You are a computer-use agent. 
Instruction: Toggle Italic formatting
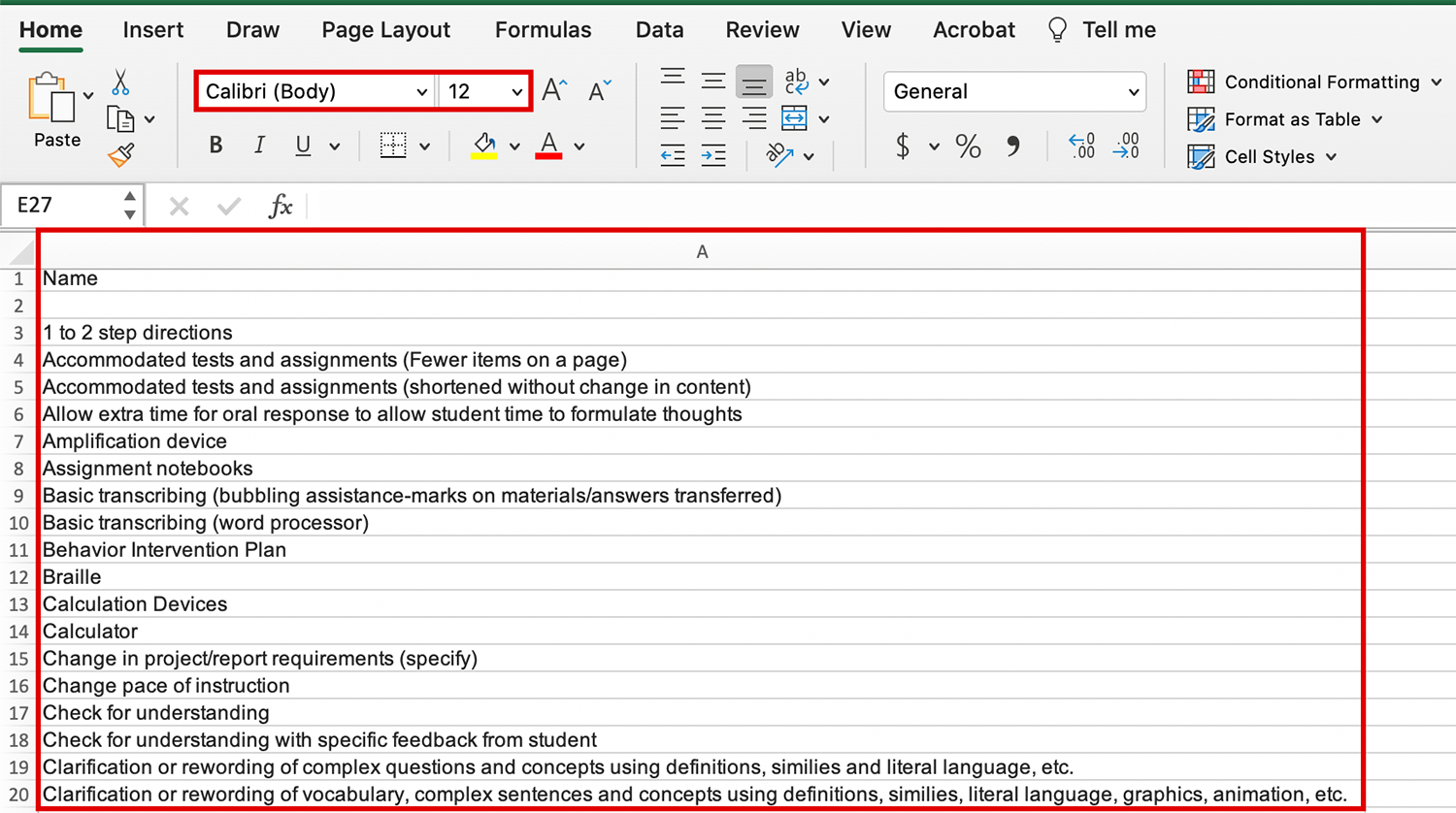[259, 146]
